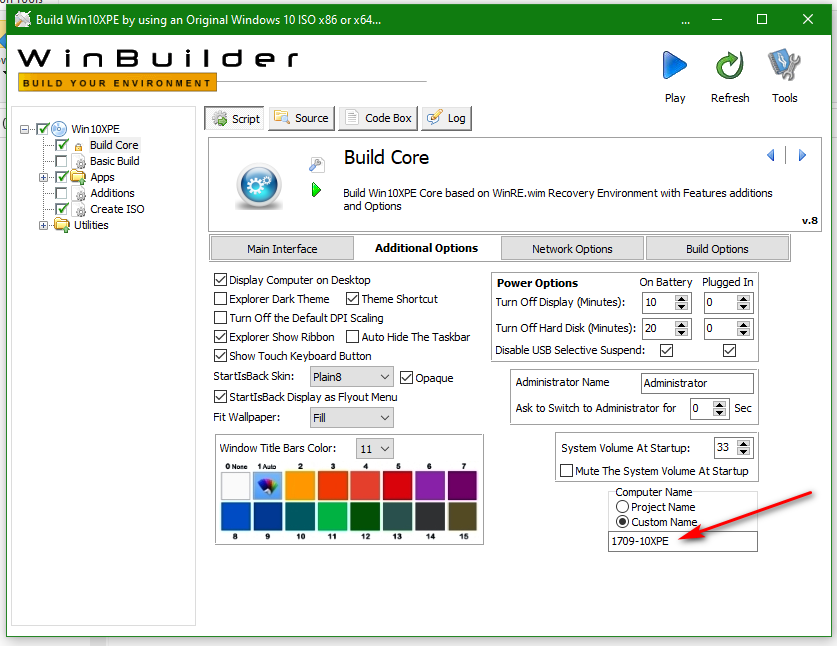The width and height of the screenshot is (837, 646).
Task: Toggle the Opaque checkbox
Action: click(406, 377)
